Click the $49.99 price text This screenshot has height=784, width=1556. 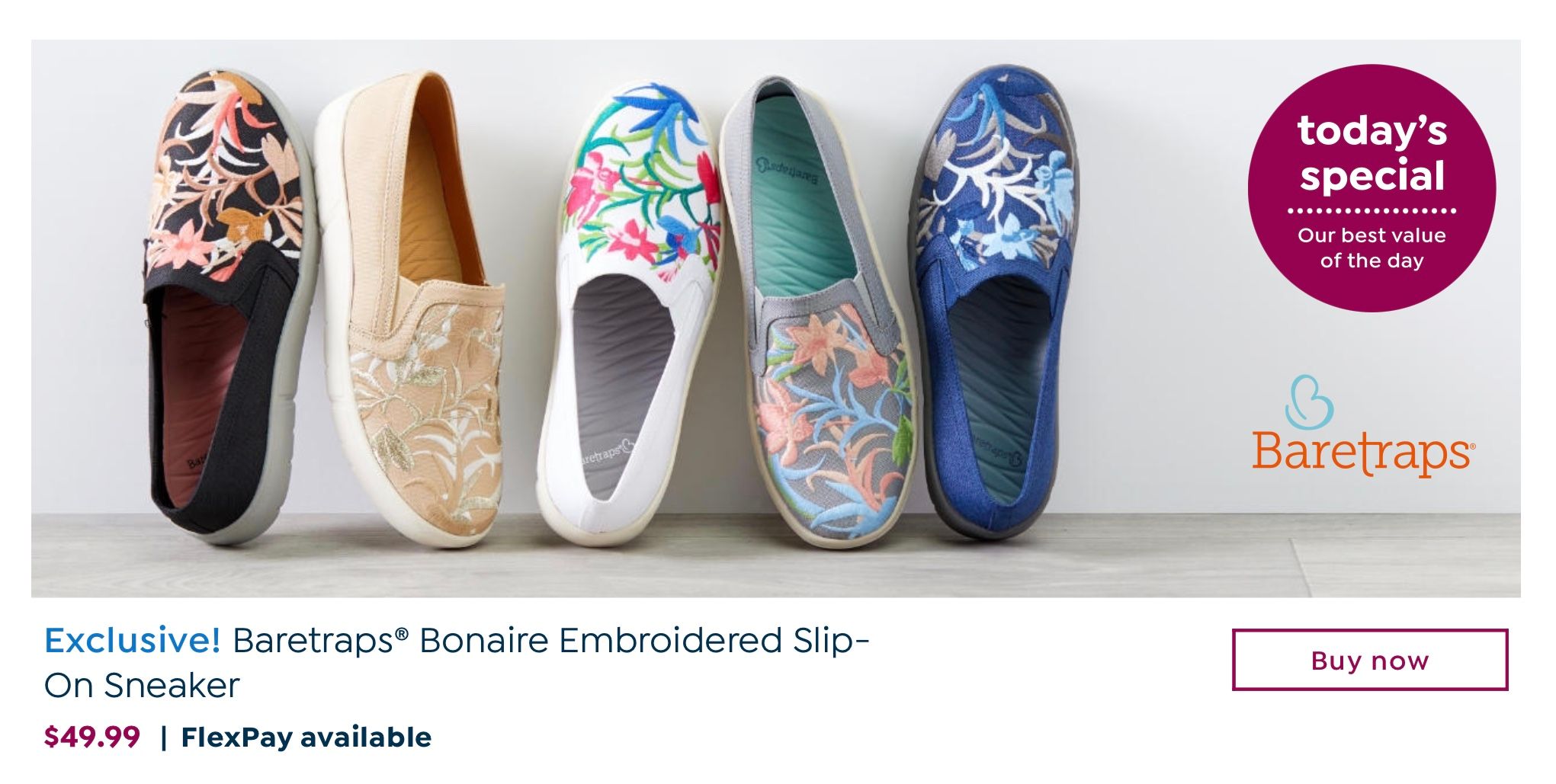coord(92,738)
